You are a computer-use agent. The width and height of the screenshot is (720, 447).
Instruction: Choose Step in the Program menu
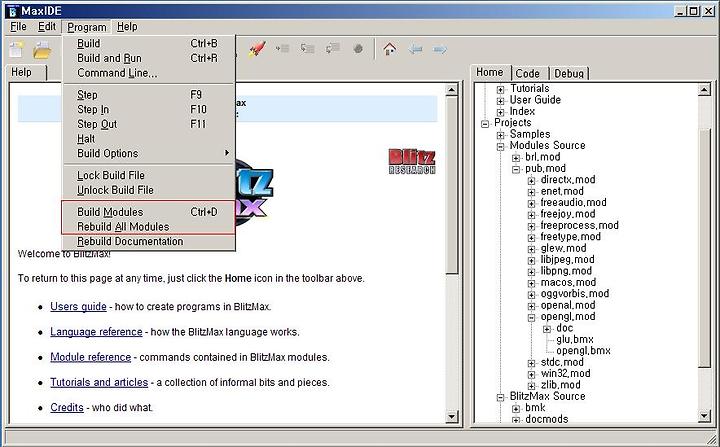pos(148,95)
